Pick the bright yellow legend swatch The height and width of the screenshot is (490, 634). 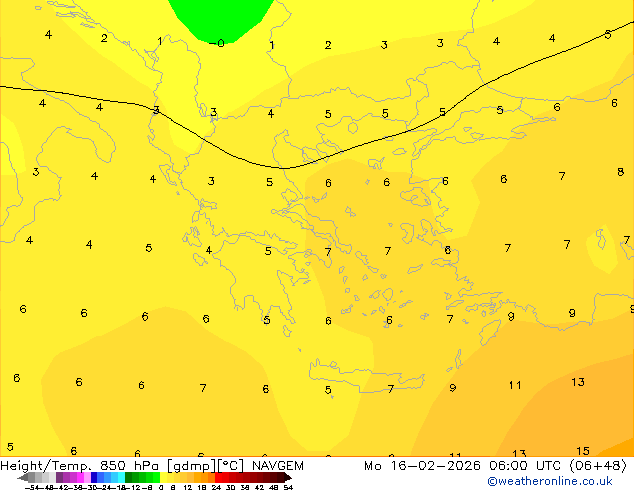(163, 477)
